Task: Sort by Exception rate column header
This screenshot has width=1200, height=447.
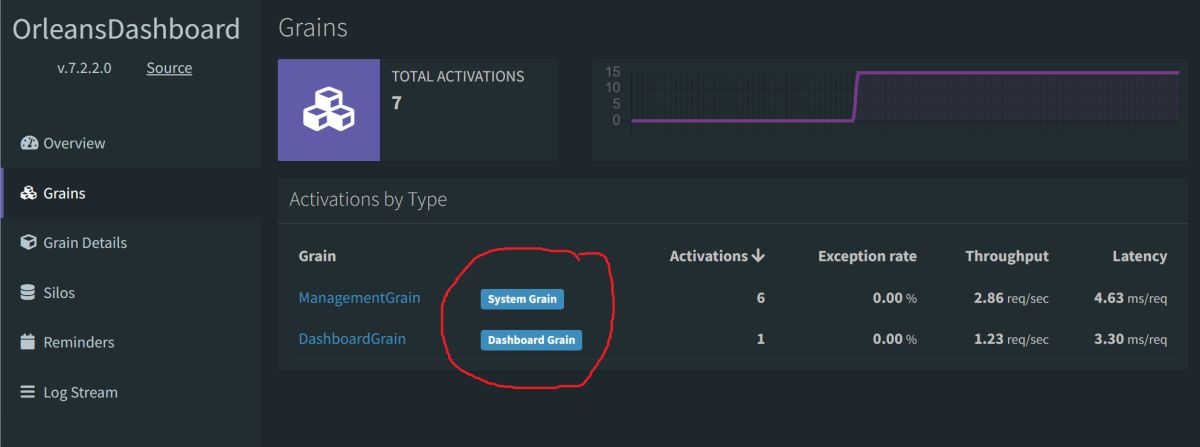Action: coord(867,256)
